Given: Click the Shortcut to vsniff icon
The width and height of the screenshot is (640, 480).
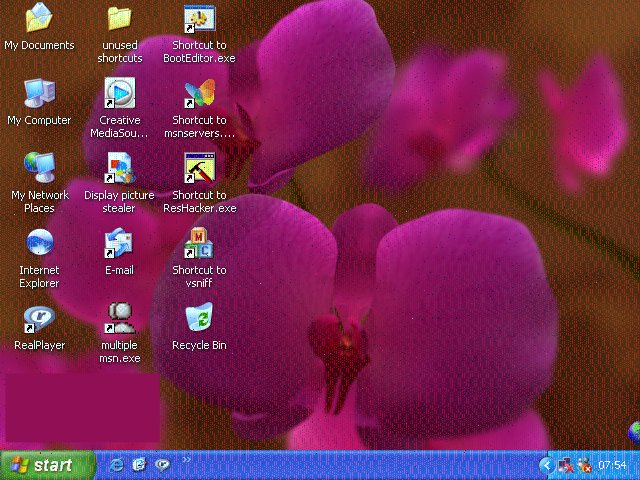Looking at the screenshot, I should 199,243.
